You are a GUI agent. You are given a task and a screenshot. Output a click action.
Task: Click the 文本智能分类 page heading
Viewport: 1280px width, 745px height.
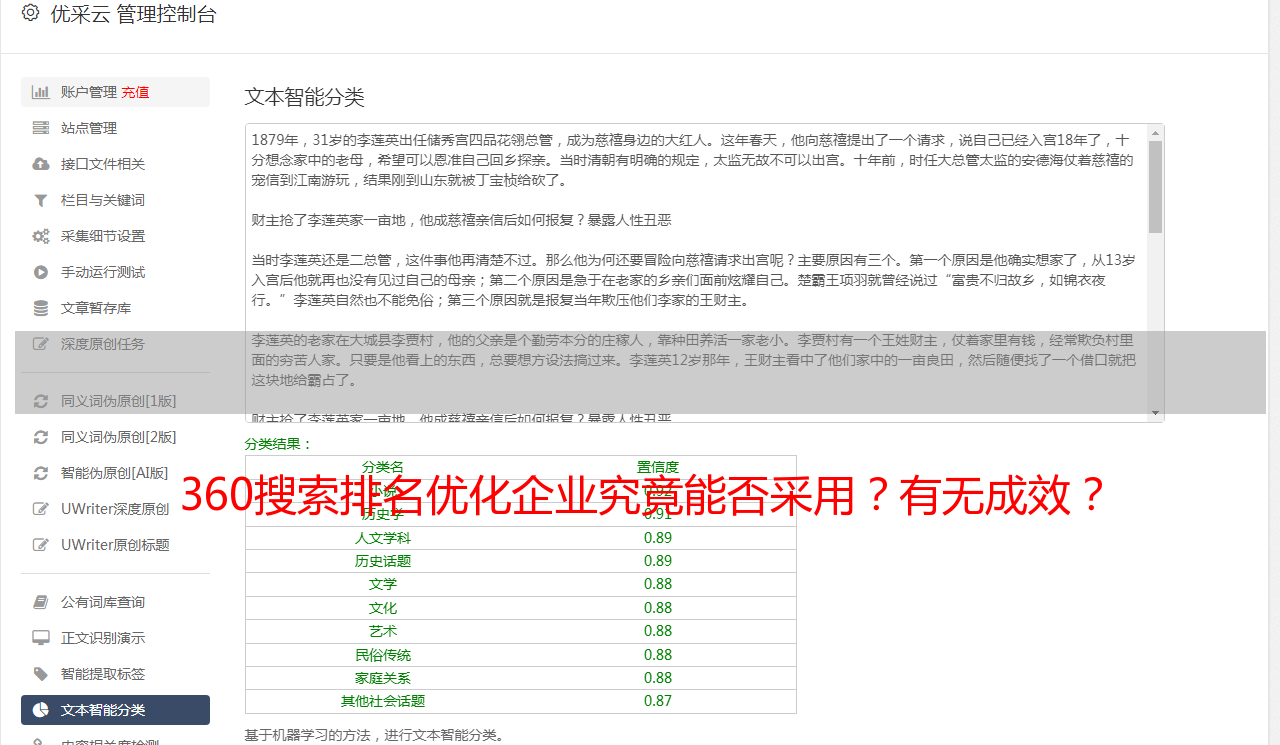click(305, 97)
